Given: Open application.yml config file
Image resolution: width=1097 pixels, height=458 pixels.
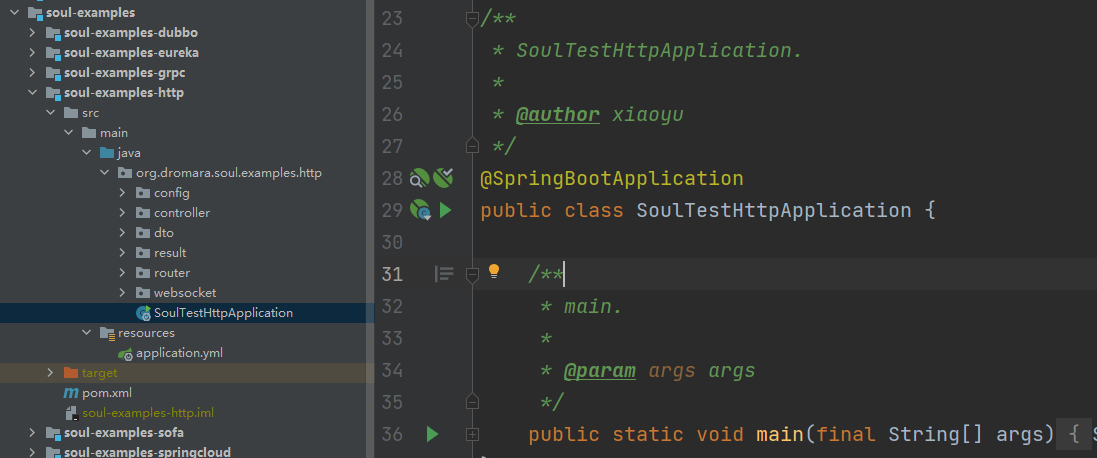Looking at the screenshot, I should click(171, 353).
